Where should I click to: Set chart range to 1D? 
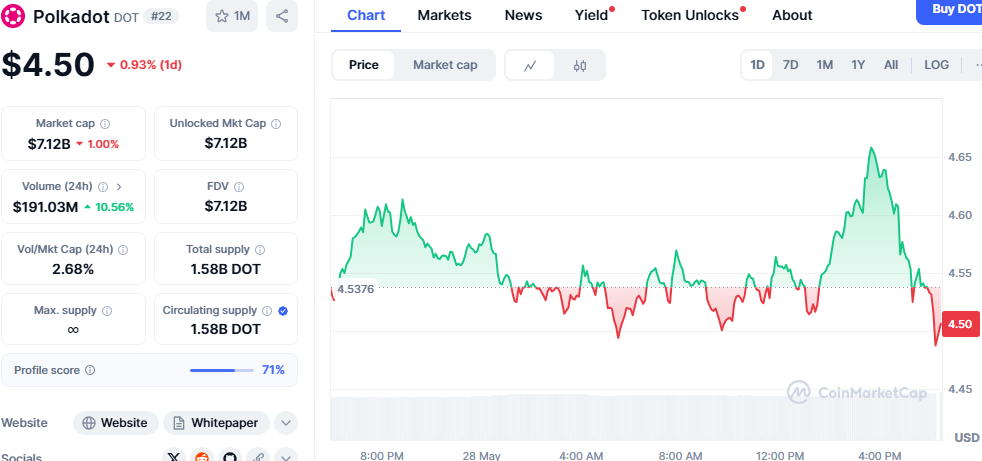click(757, 65)
